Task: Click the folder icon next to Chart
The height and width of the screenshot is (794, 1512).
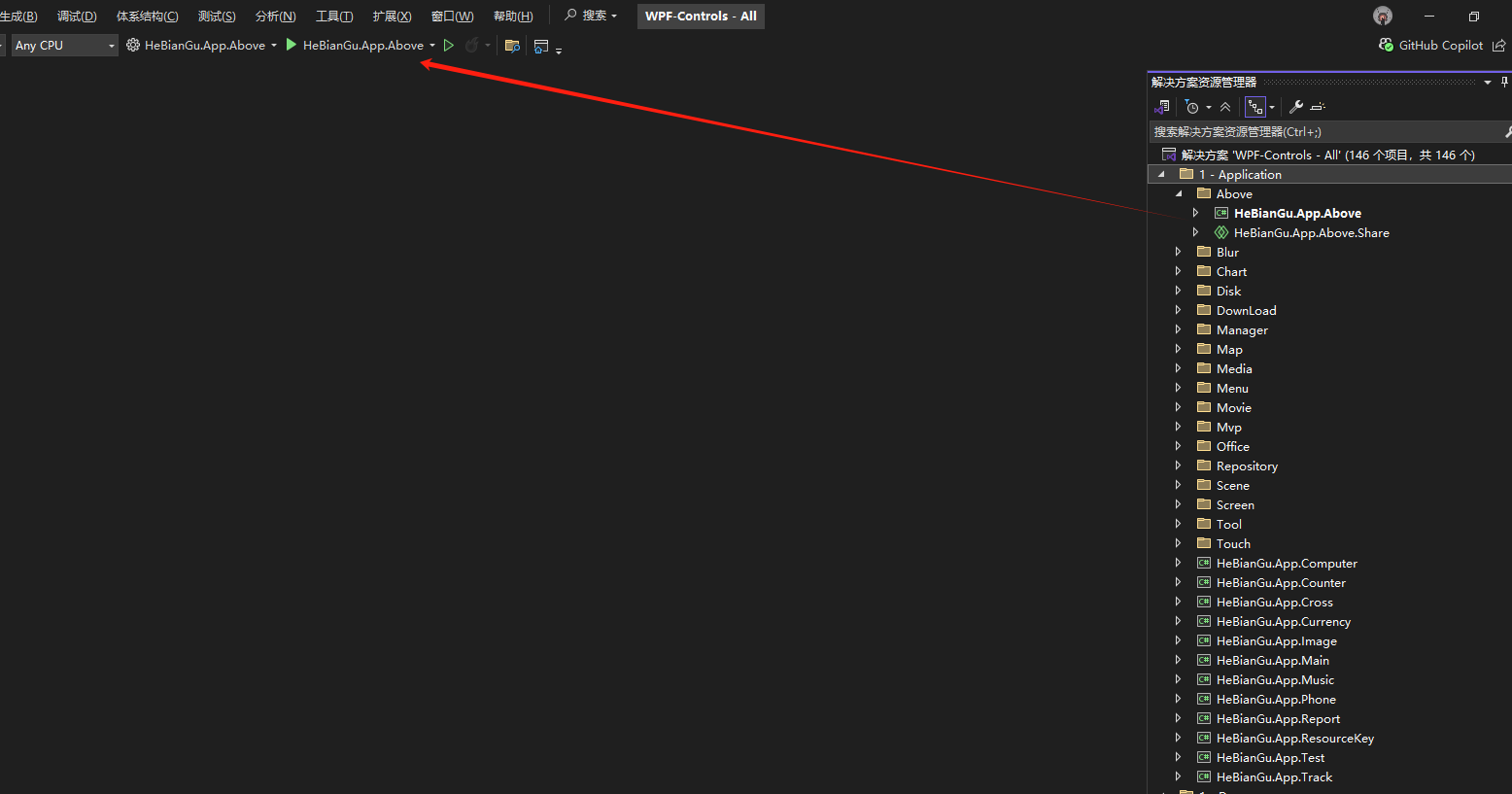Action: point(1204,271)
